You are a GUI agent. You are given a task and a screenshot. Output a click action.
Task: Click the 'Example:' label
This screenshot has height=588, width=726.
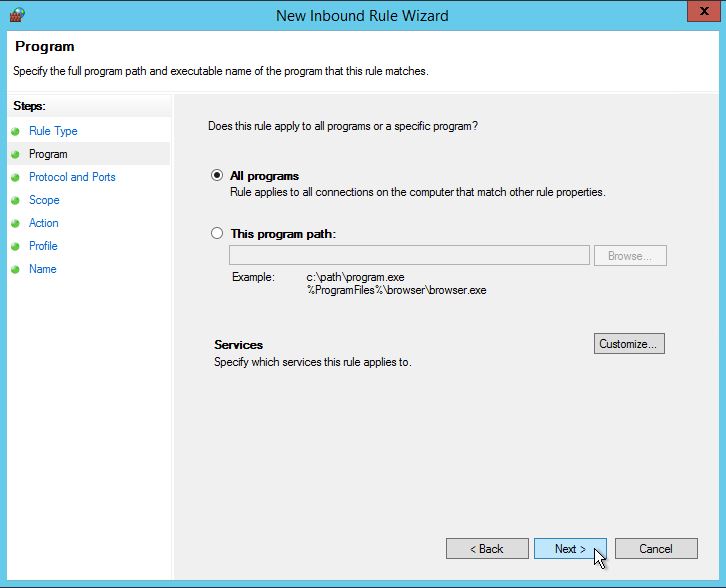(253, 277)
